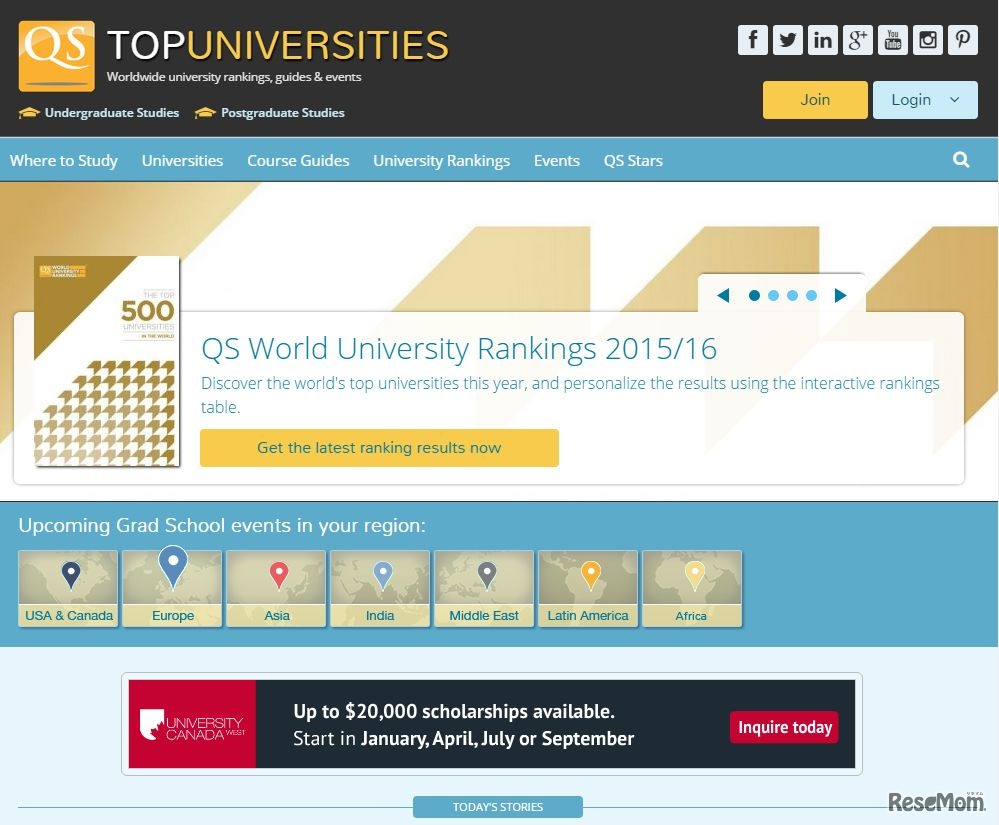Open the Events menu
Viewport: 999px width, 825px height.
[x=557, y=161]
